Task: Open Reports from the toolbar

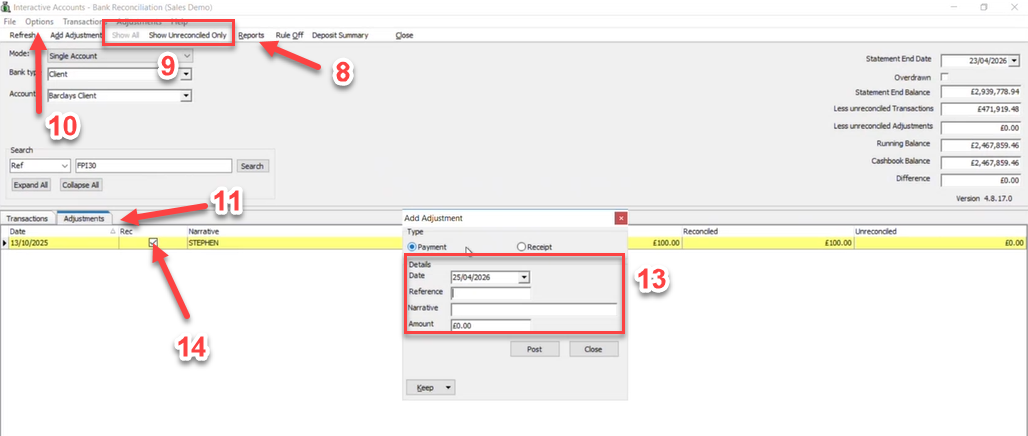Action: tap(251, 35)
